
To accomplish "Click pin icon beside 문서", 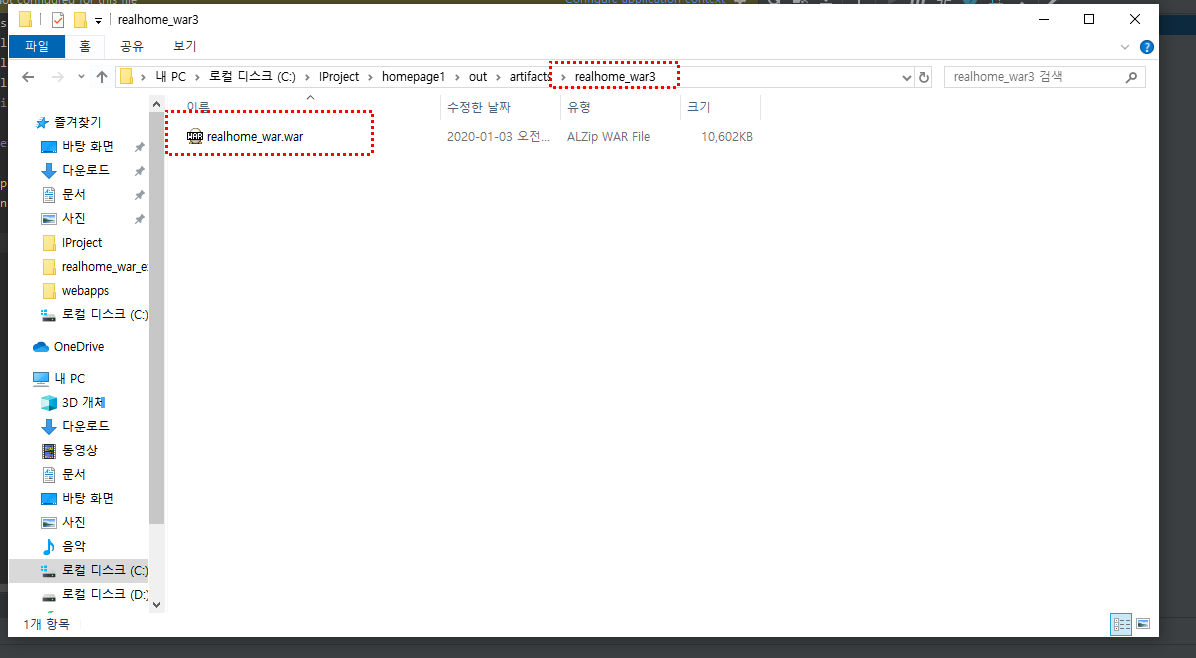I will pos(140,195).
